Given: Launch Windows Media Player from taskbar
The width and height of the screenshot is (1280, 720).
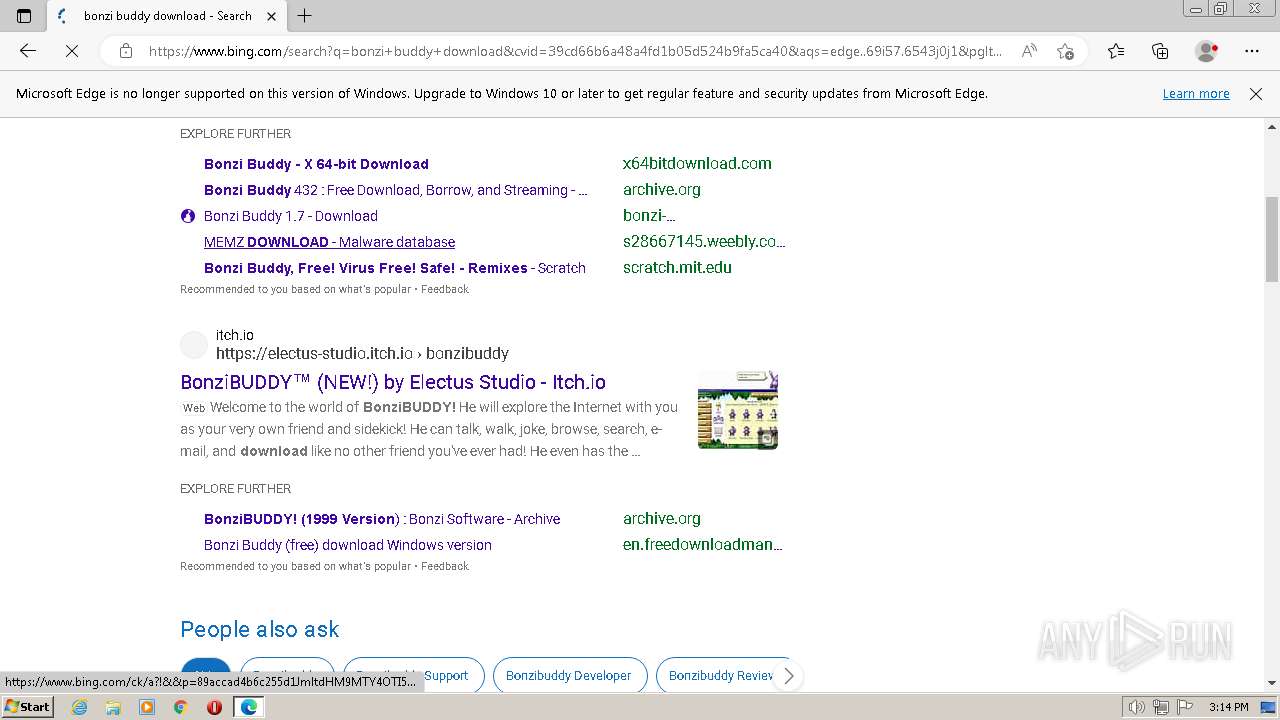Looking at the screenshot, I should coord(147,707).
